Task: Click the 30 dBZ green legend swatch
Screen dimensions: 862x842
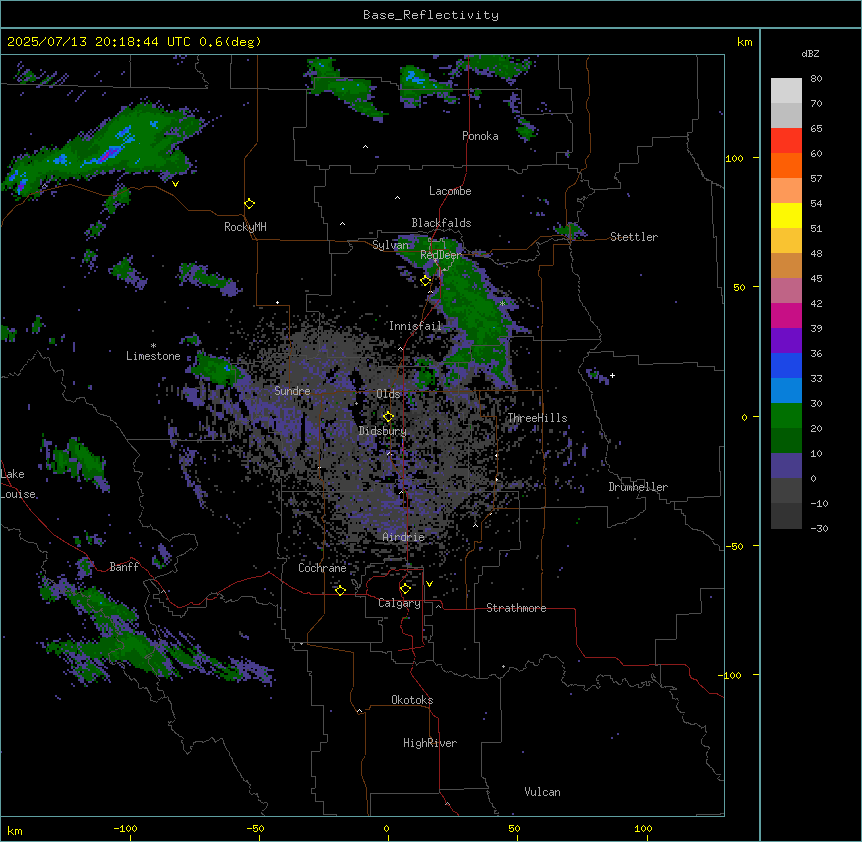Action: point(786,416)
